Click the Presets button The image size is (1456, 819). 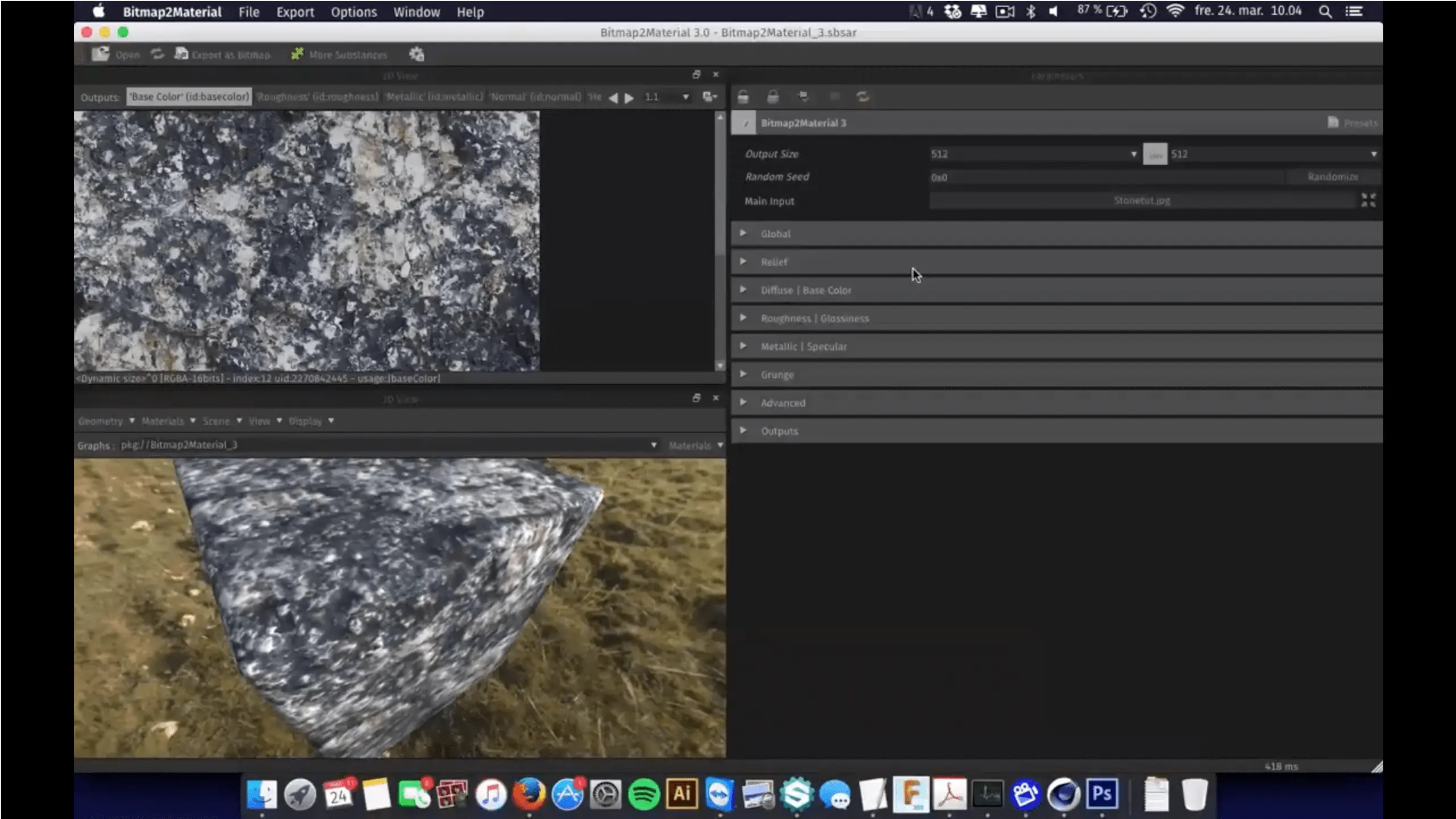click(x=1352, y=123)
